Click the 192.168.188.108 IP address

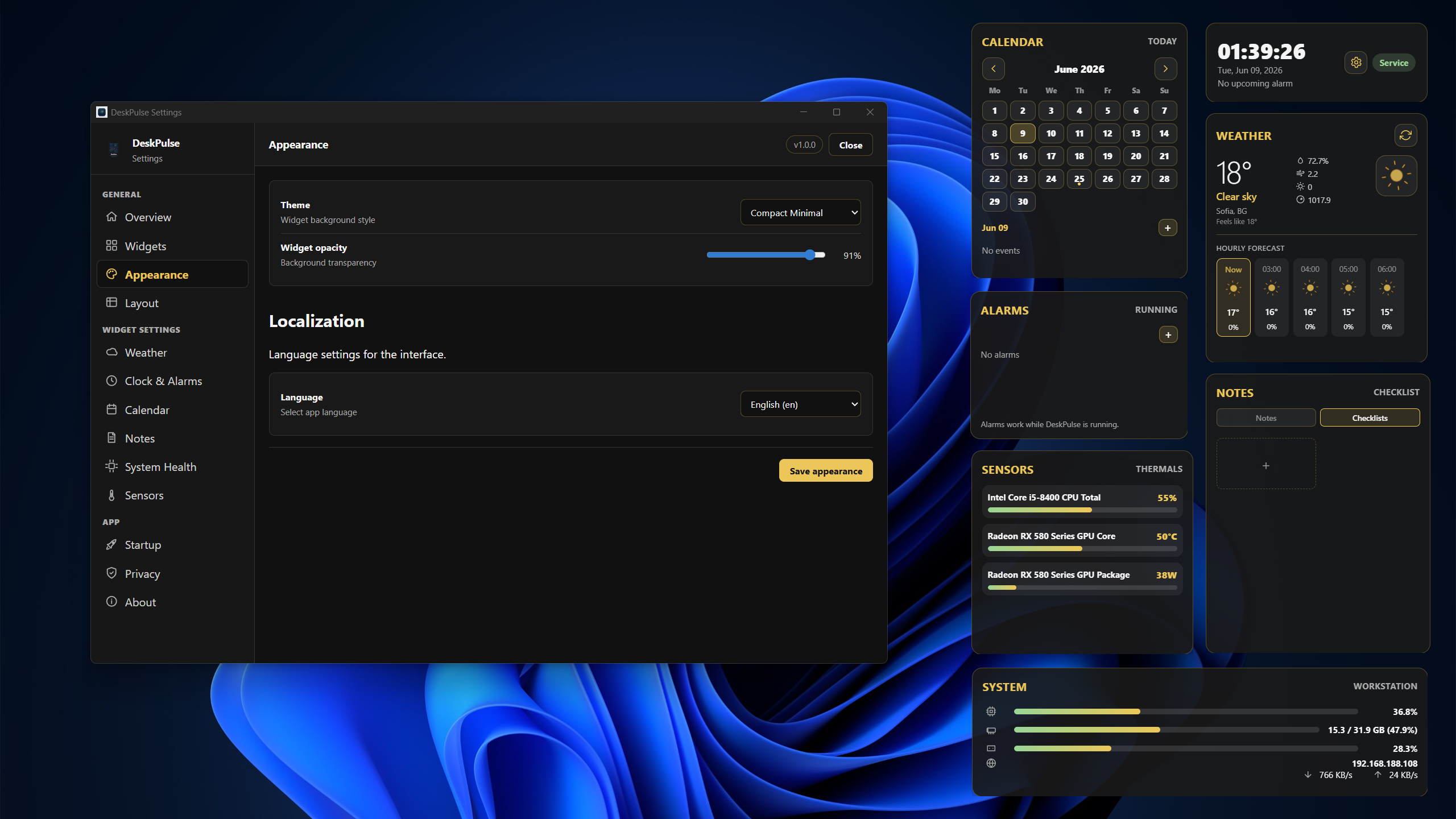pos(1384,764)
